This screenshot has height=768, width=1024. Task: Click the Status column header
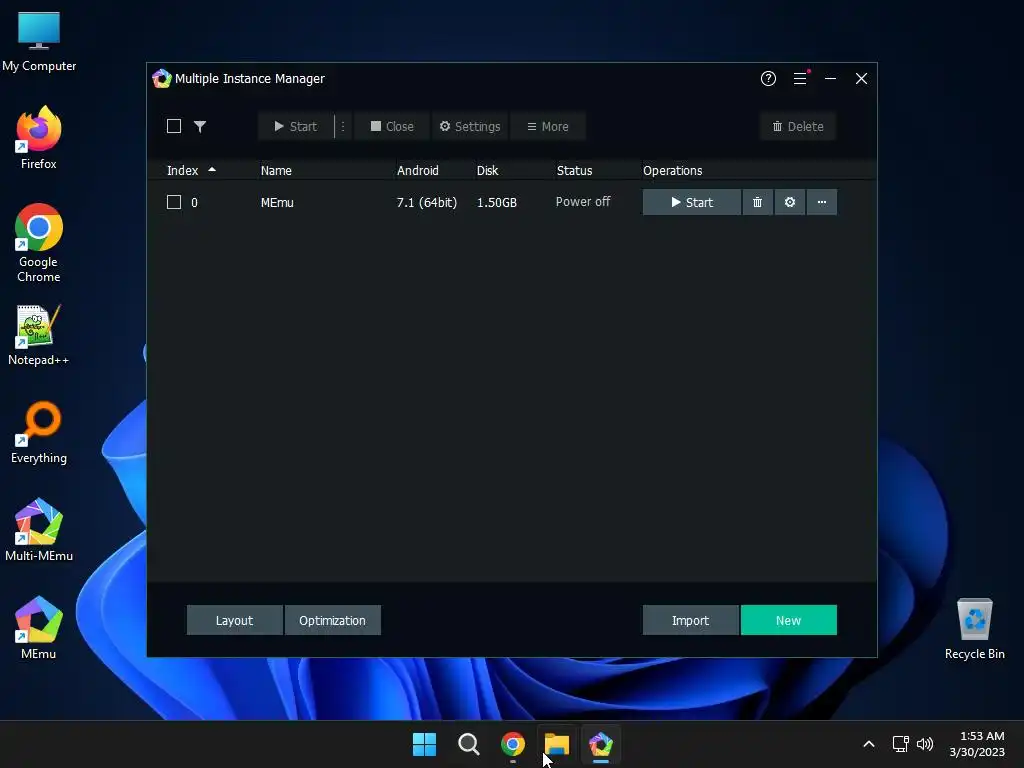tap(574, 170)
